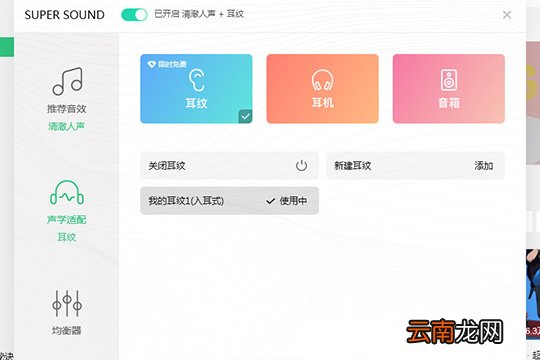The height and width of the screenshot is (360, 540).
Task: Click the selected checkmark on 耳纹 card
Action: (x=245, y=116)
